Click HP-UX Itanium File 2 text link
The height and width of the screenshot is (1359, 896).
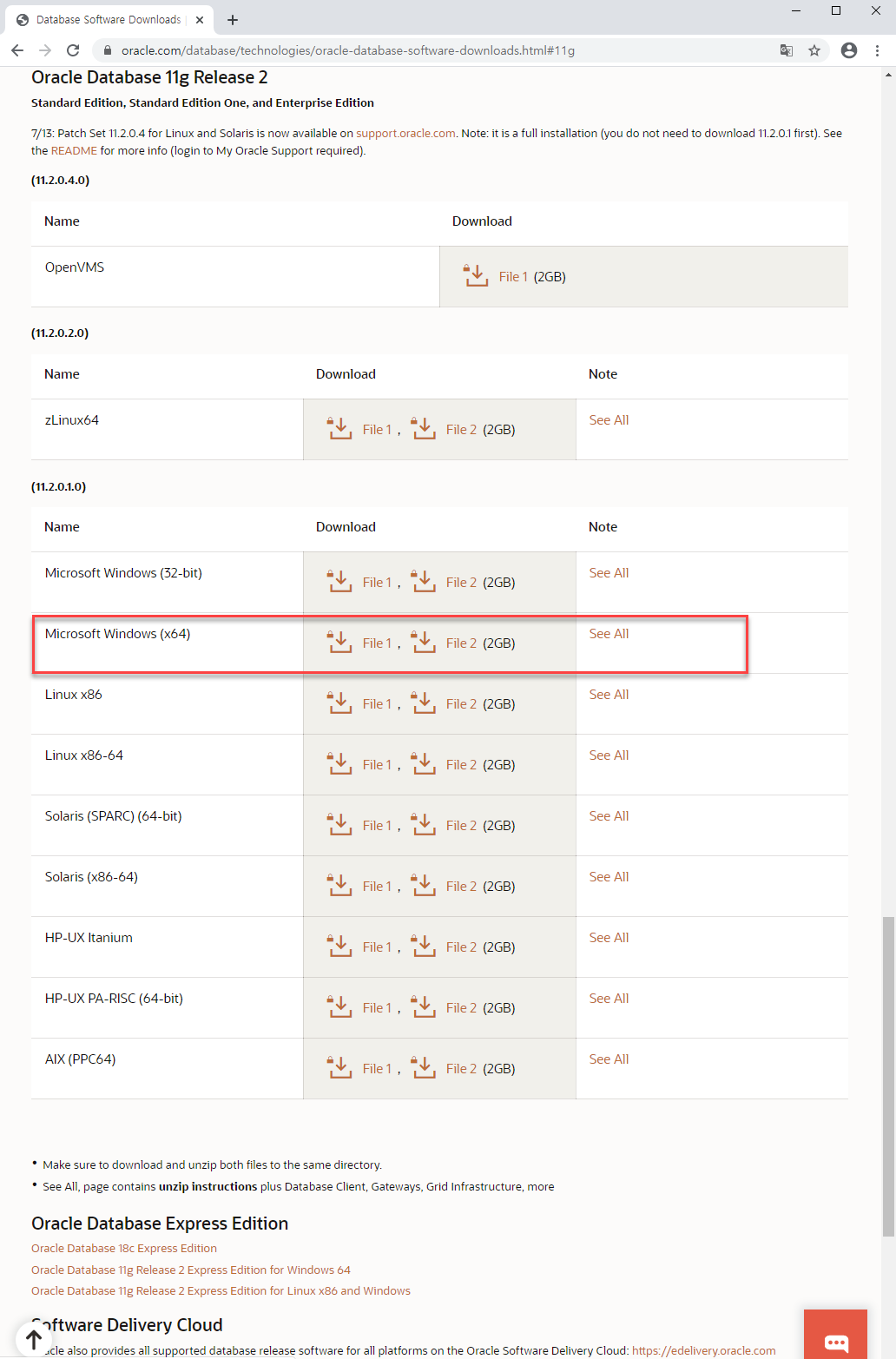(461, 947)
